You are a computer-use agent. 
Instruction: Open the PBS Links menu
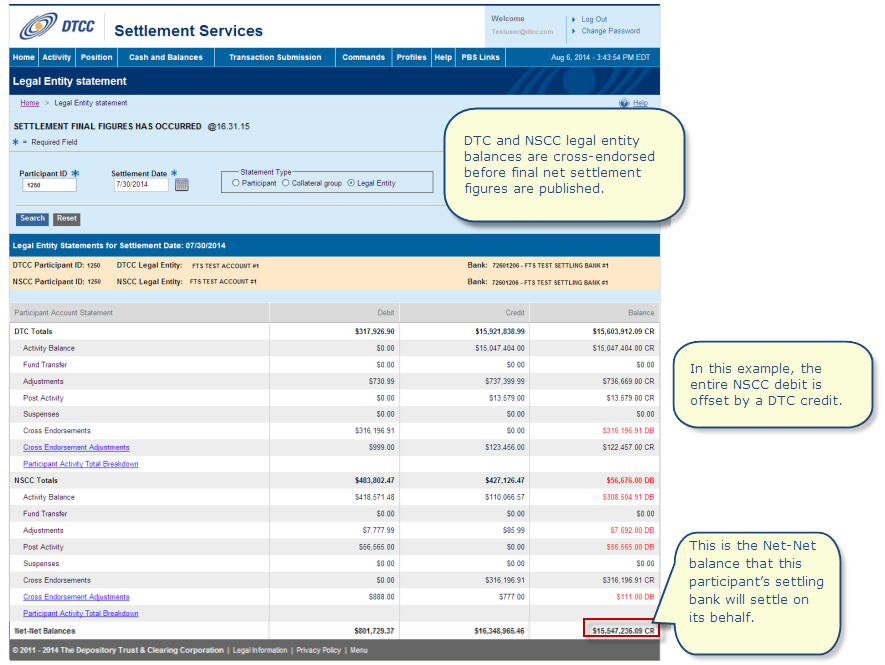pos(480,57)
